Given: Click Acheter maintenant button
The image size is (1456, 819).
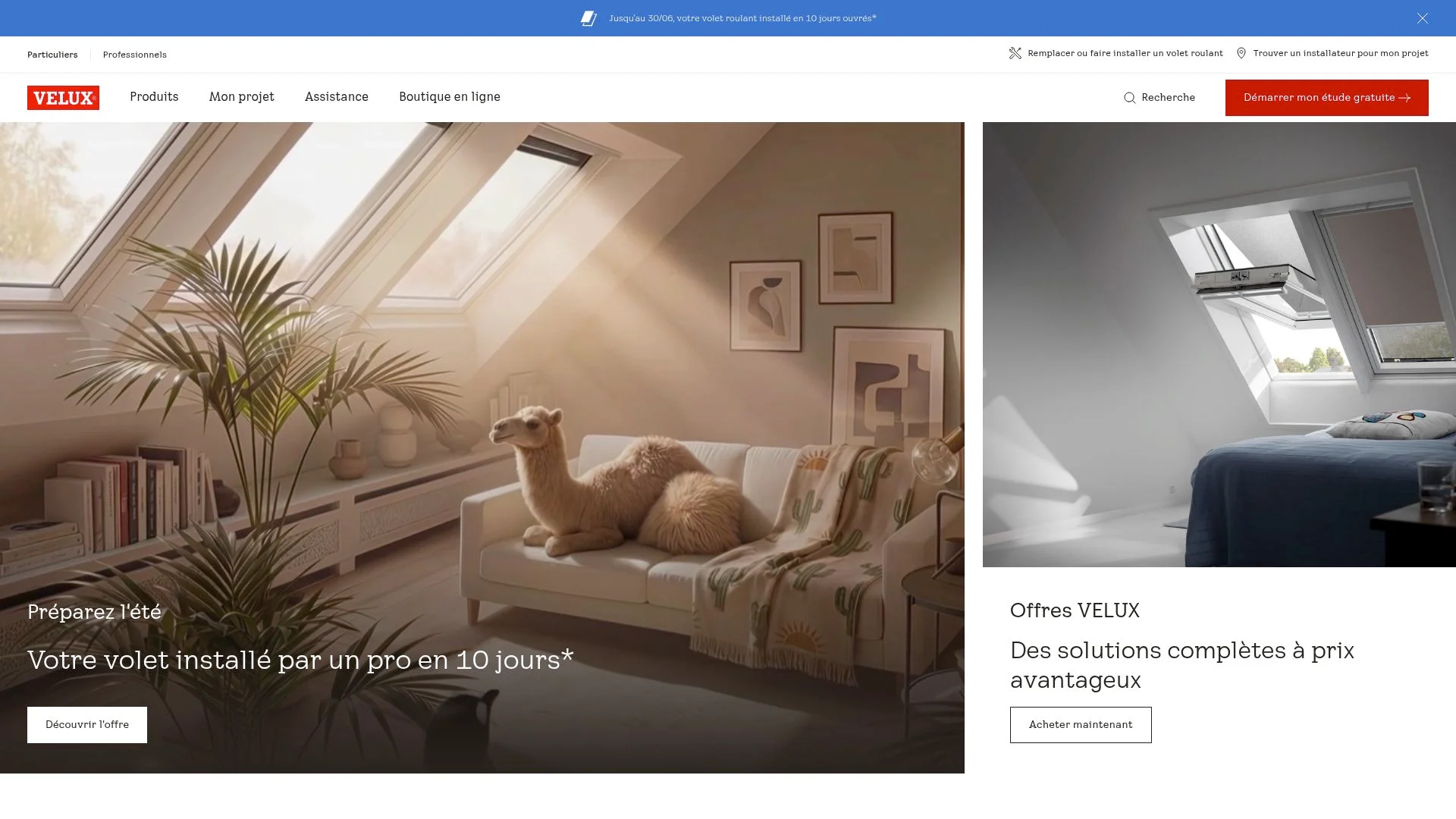Looking at the screenshot, I should coord(1081,725).
